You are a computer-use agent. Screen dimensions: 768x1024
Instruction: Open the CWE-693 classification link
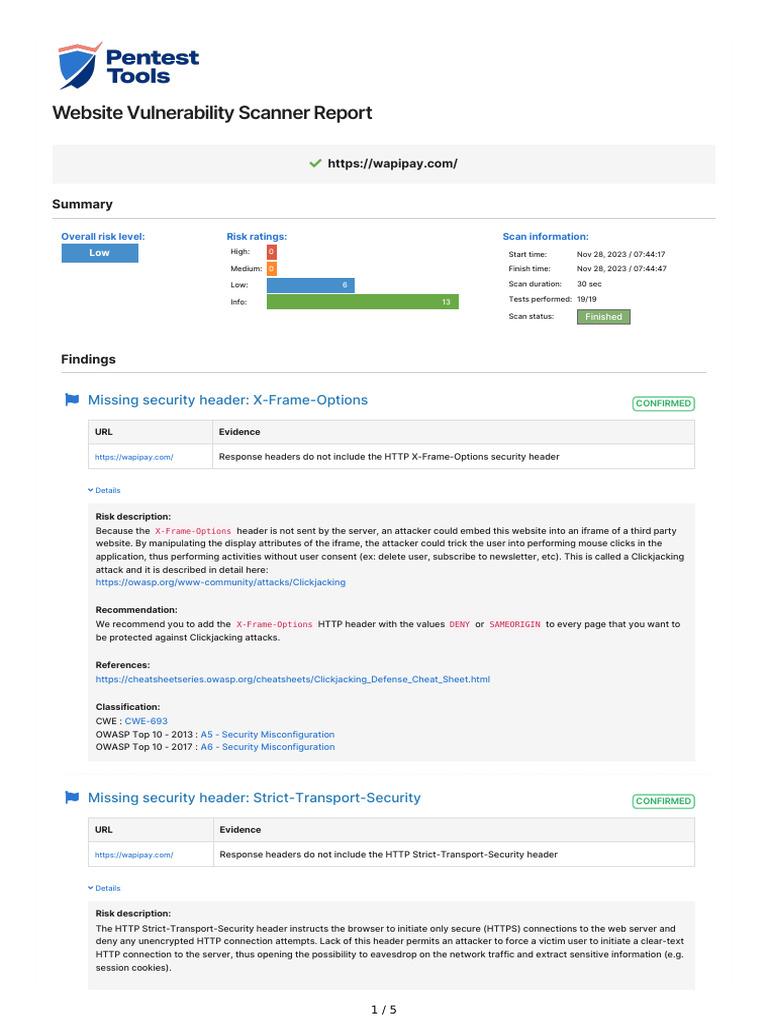pyautogui.click(x=145, y=720)
